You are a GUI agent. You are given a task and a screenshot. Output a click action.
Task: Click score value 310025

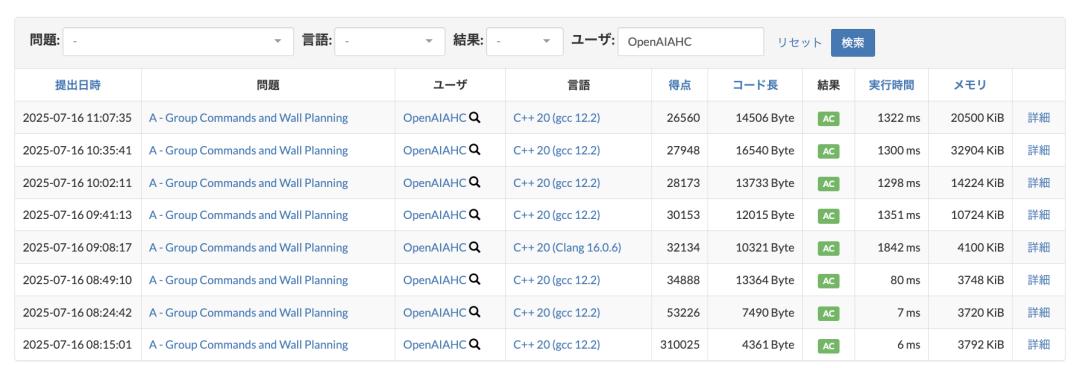pos(680,345)
